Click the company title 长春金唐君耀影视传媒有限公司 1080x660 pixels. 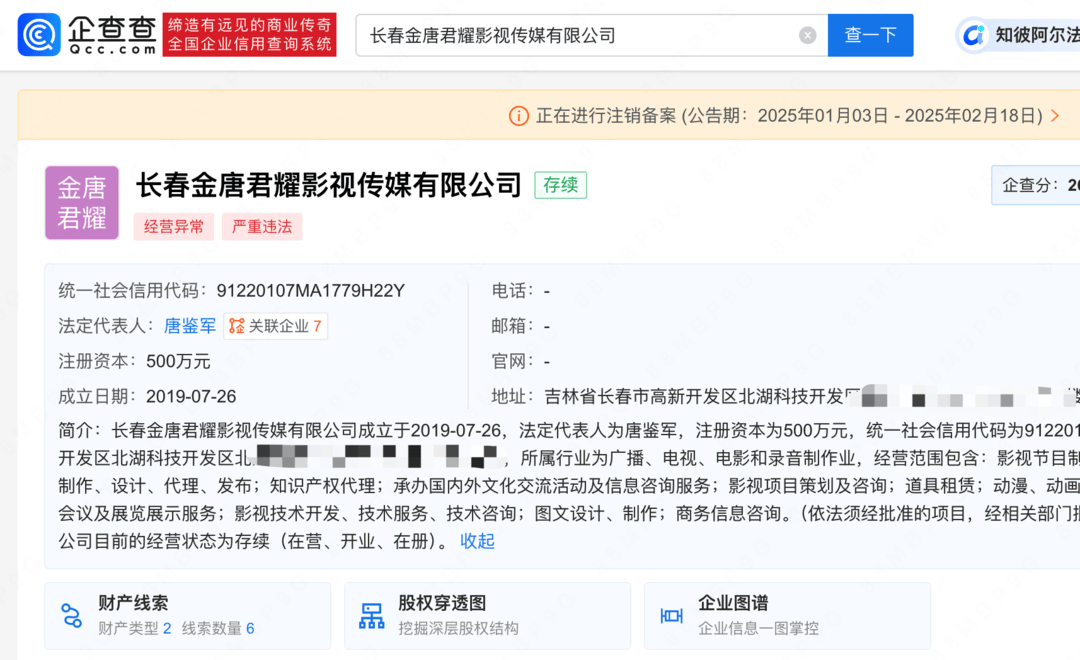coord(329,185)
